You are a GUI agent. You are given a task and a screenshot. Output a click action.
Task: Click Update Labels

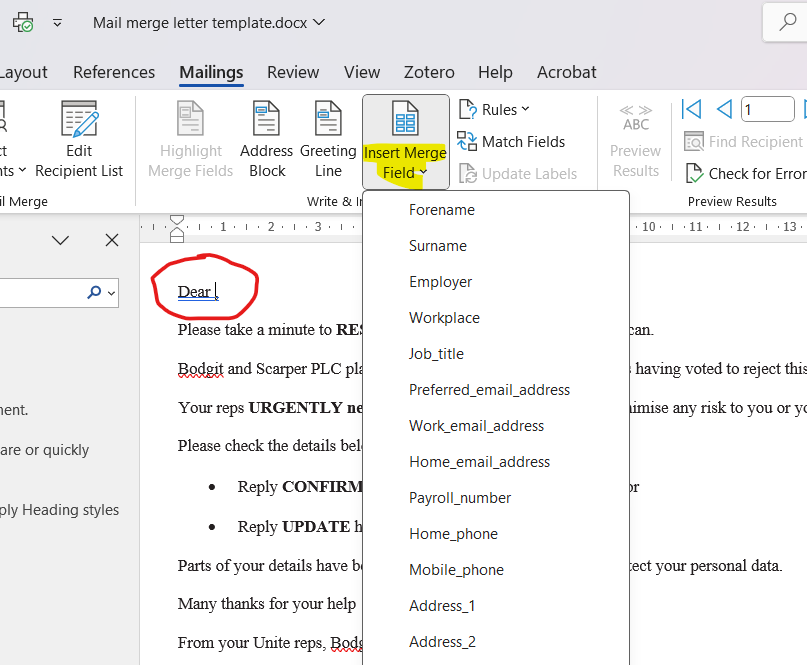[x=517, y=173]
